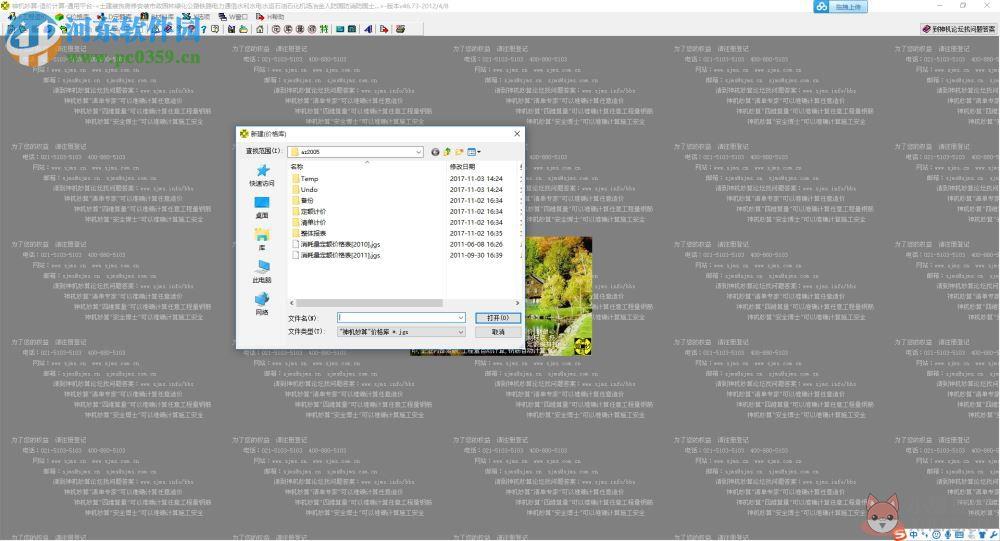This screenshot has width=1000, height=541.
Task: Click the help question mark toolbar icon
Action: [203, 29]
